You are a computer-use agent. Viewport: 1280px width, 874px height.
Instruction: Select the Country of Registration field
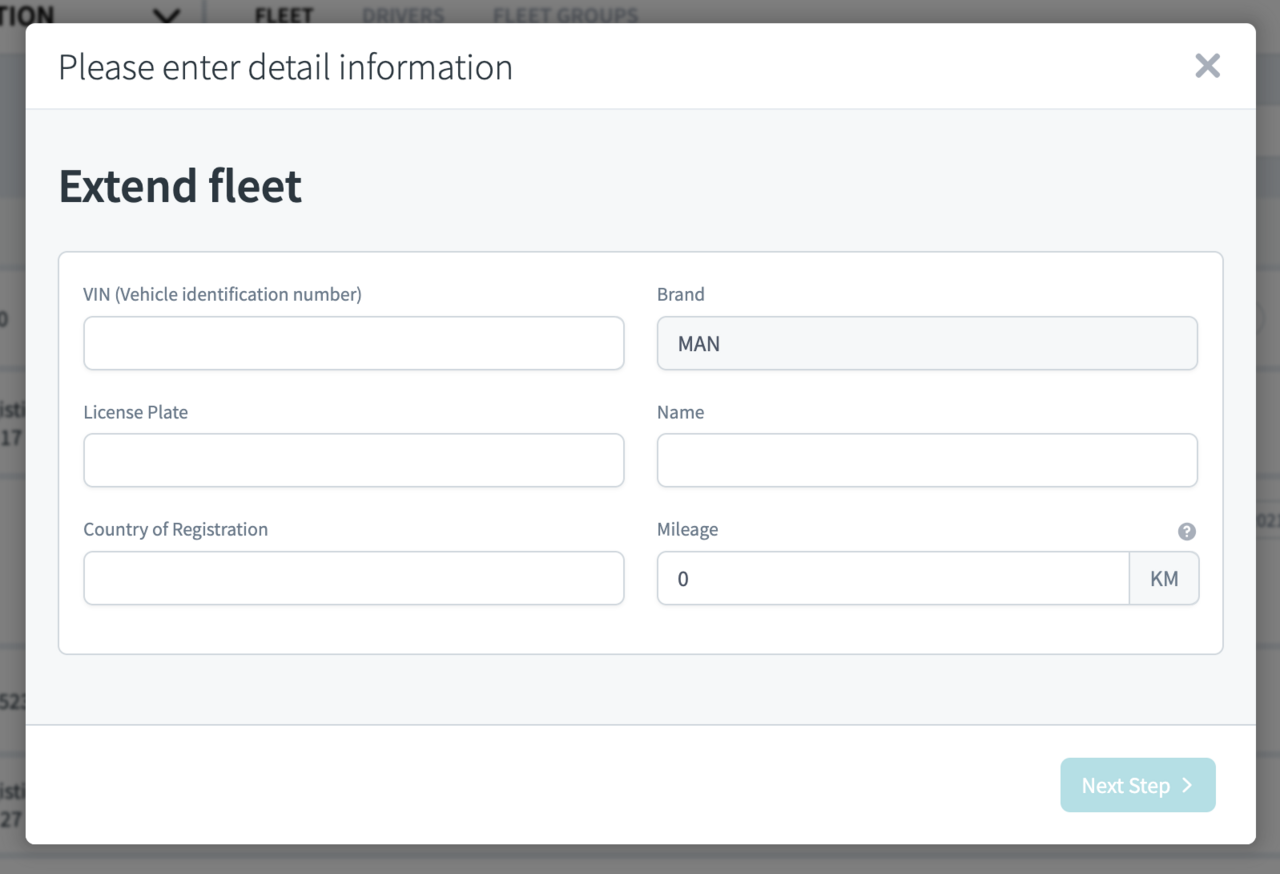pyautogui.click(x=353, y=578)
